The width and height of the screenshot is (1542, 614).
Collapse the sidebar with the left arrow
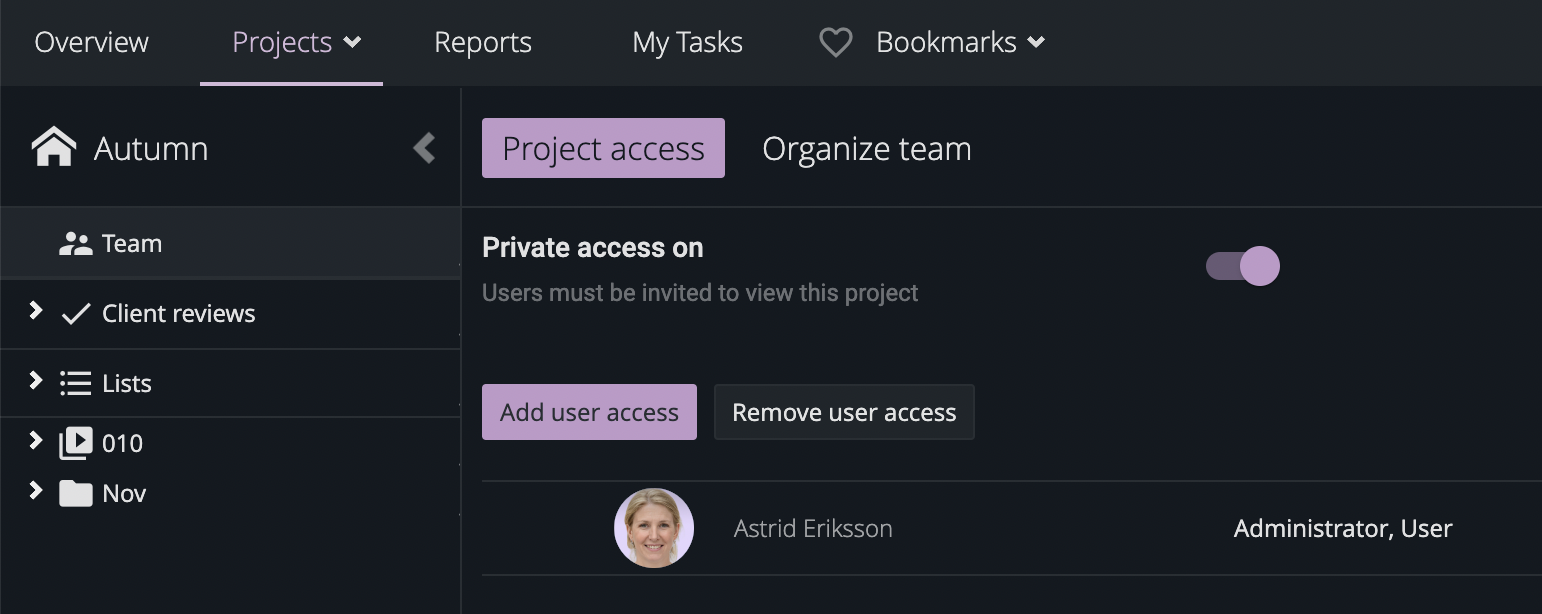[x=425, y=148]
